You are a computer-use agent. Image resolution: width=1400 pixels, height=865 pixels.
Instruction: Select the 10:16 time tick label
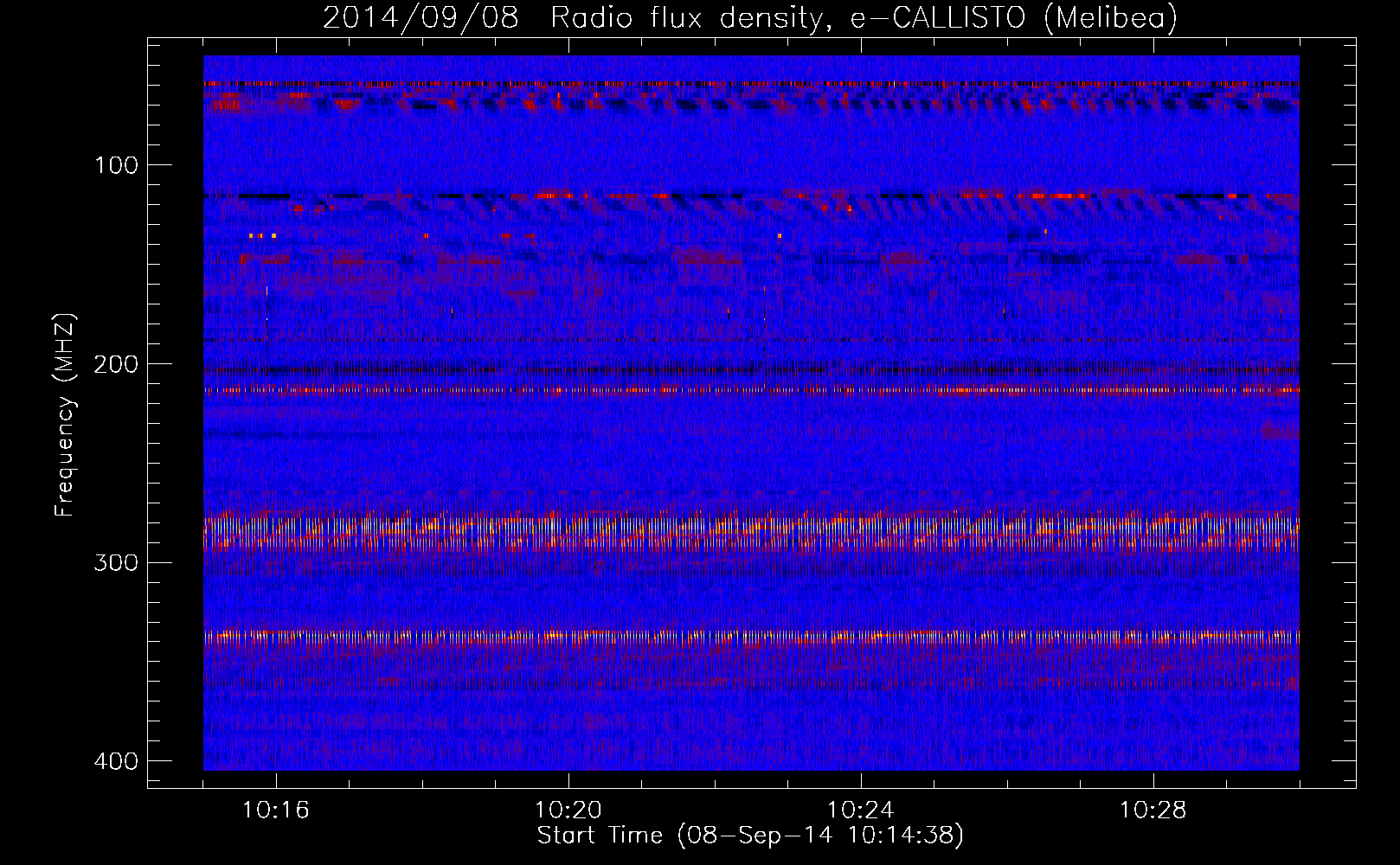(x=276, y=811)
